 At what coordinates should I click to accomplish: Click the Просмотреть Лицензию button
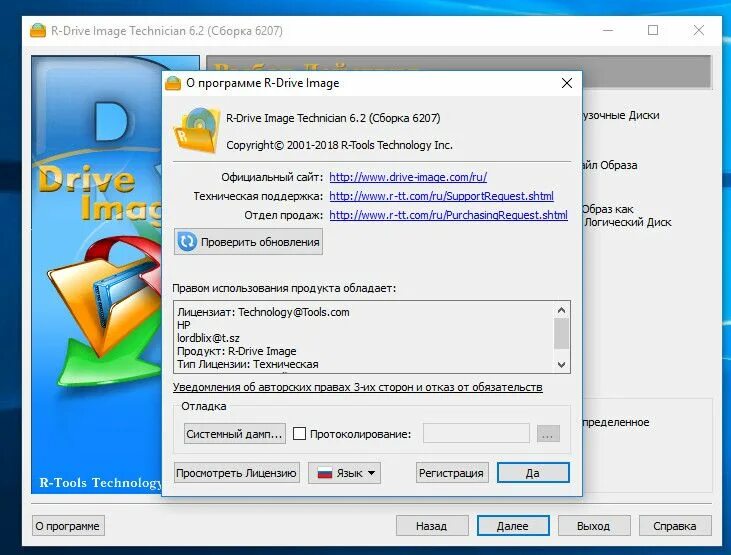236,473
